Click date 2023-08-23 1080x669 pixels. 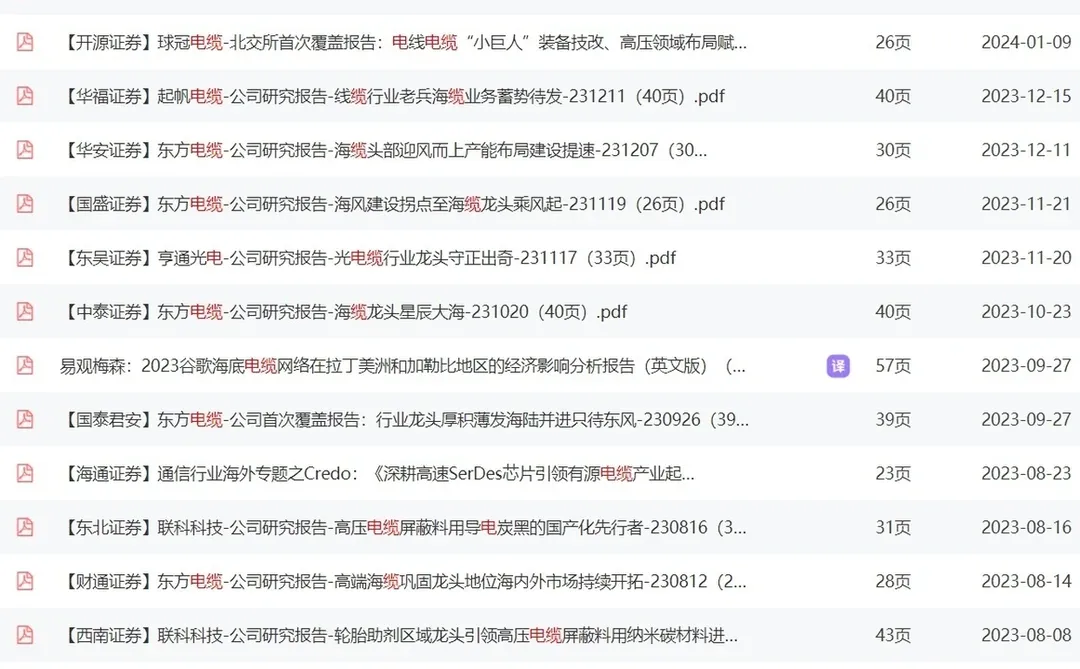click(x=1026, y=473)
